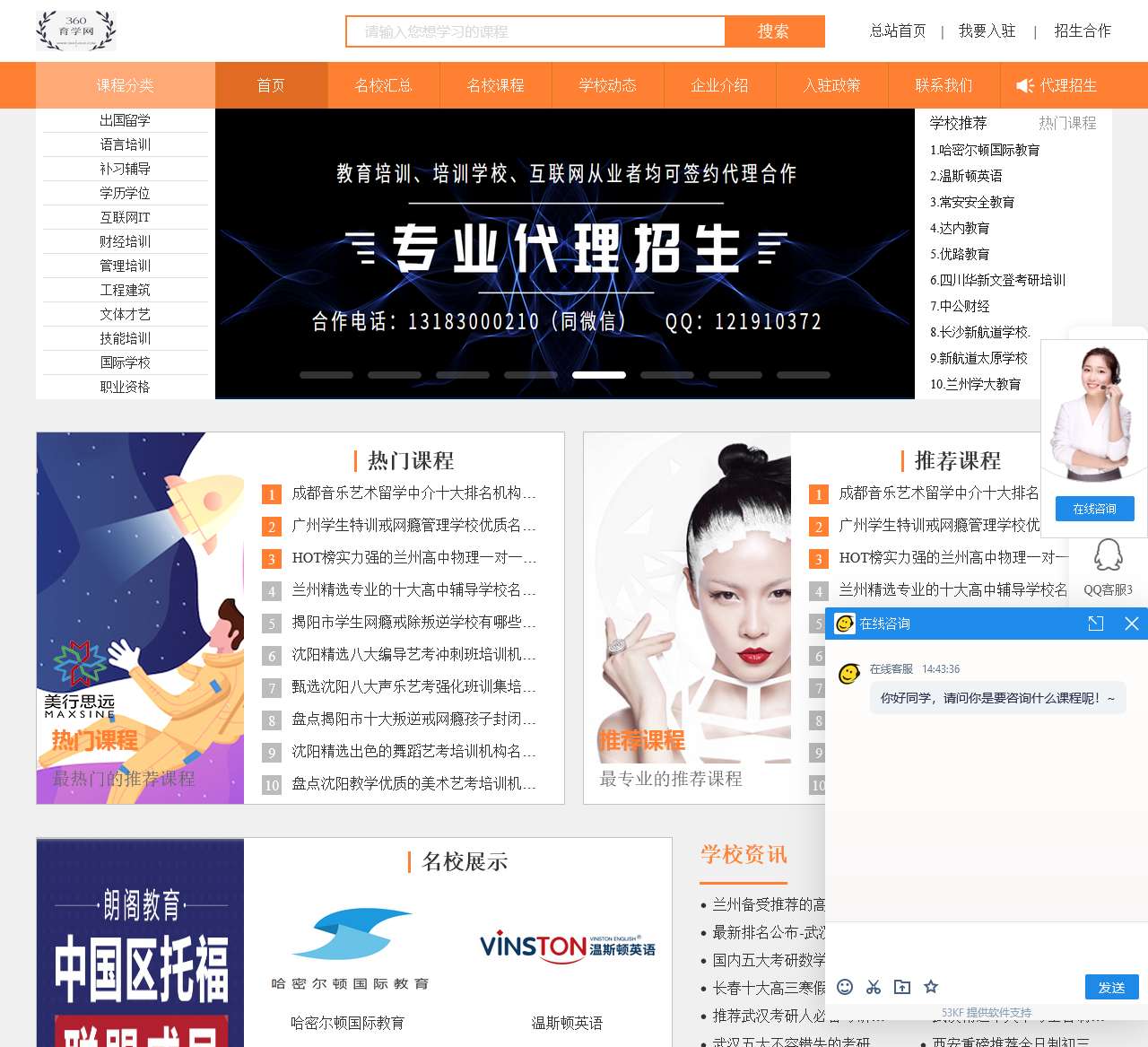Go to the 首页 nav tab
Image resolution: width=1148 pixels, height=1047 pixels.
tap(272, 85)
